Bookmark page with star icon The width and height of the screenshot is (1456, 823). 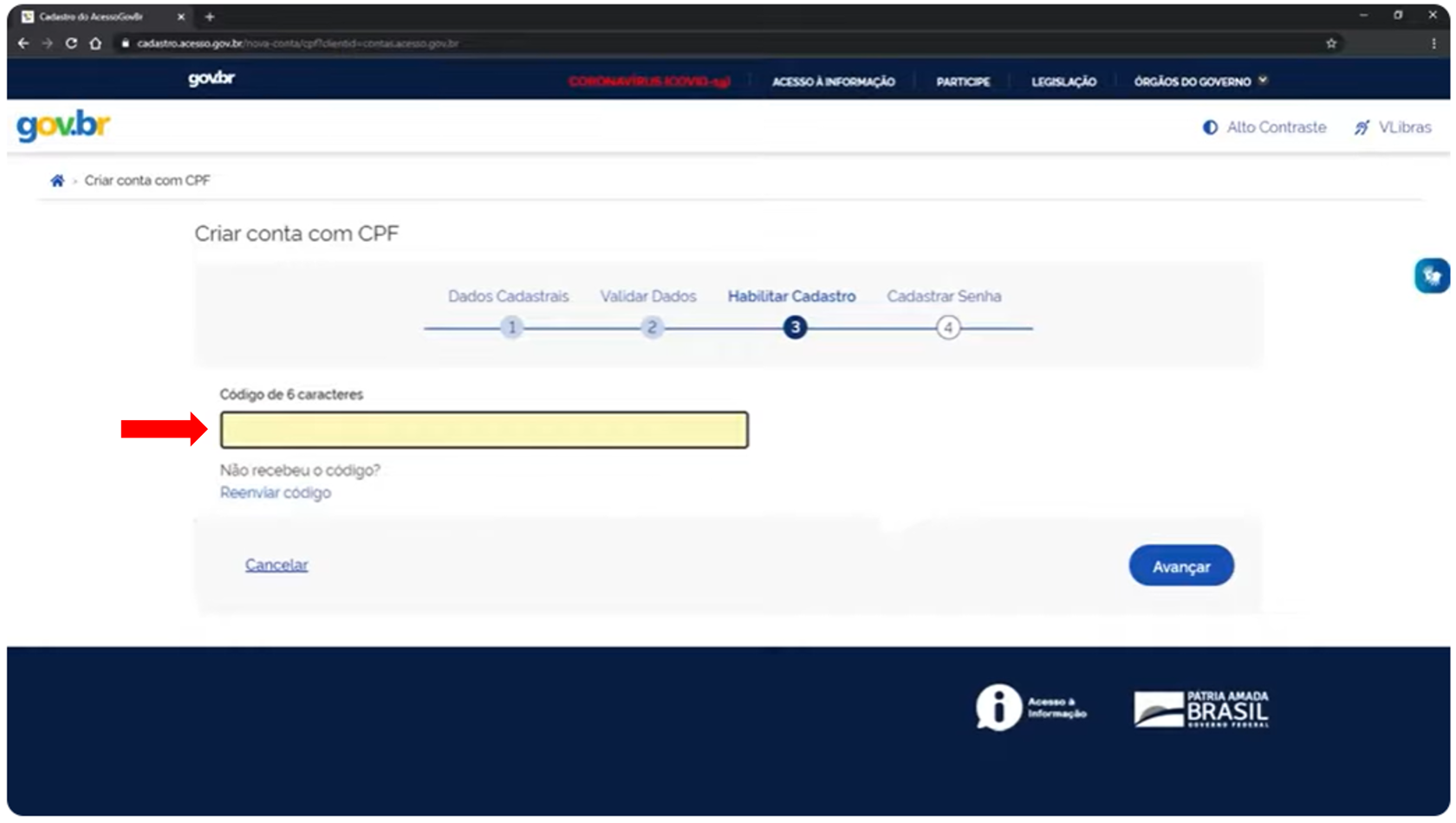(1330, 43)
